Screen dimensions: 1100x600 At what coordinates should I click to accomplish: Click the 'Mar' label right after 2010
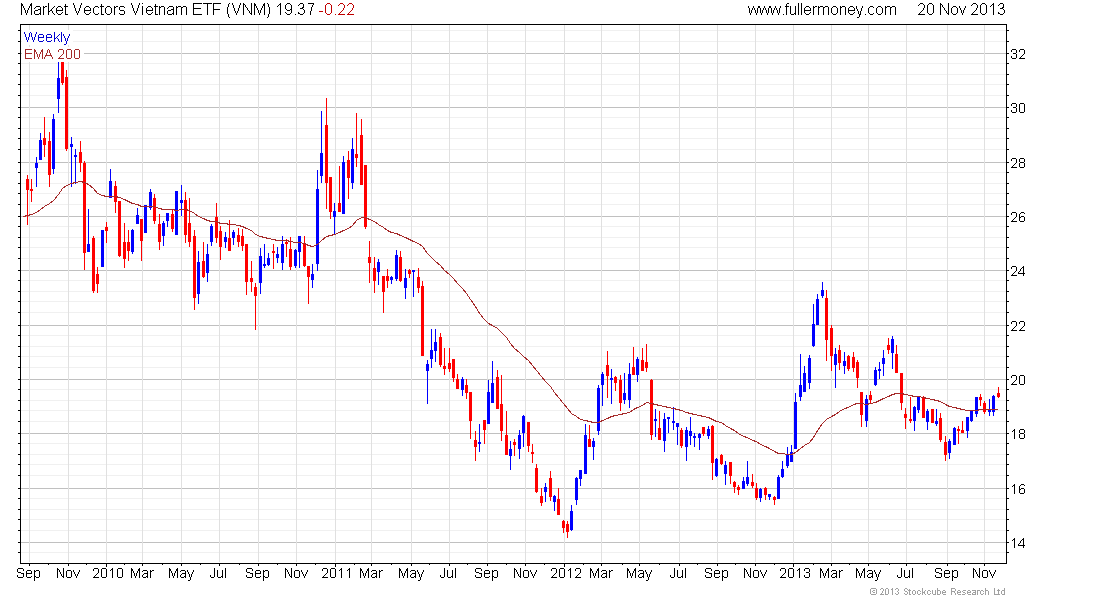click(142, 573)
